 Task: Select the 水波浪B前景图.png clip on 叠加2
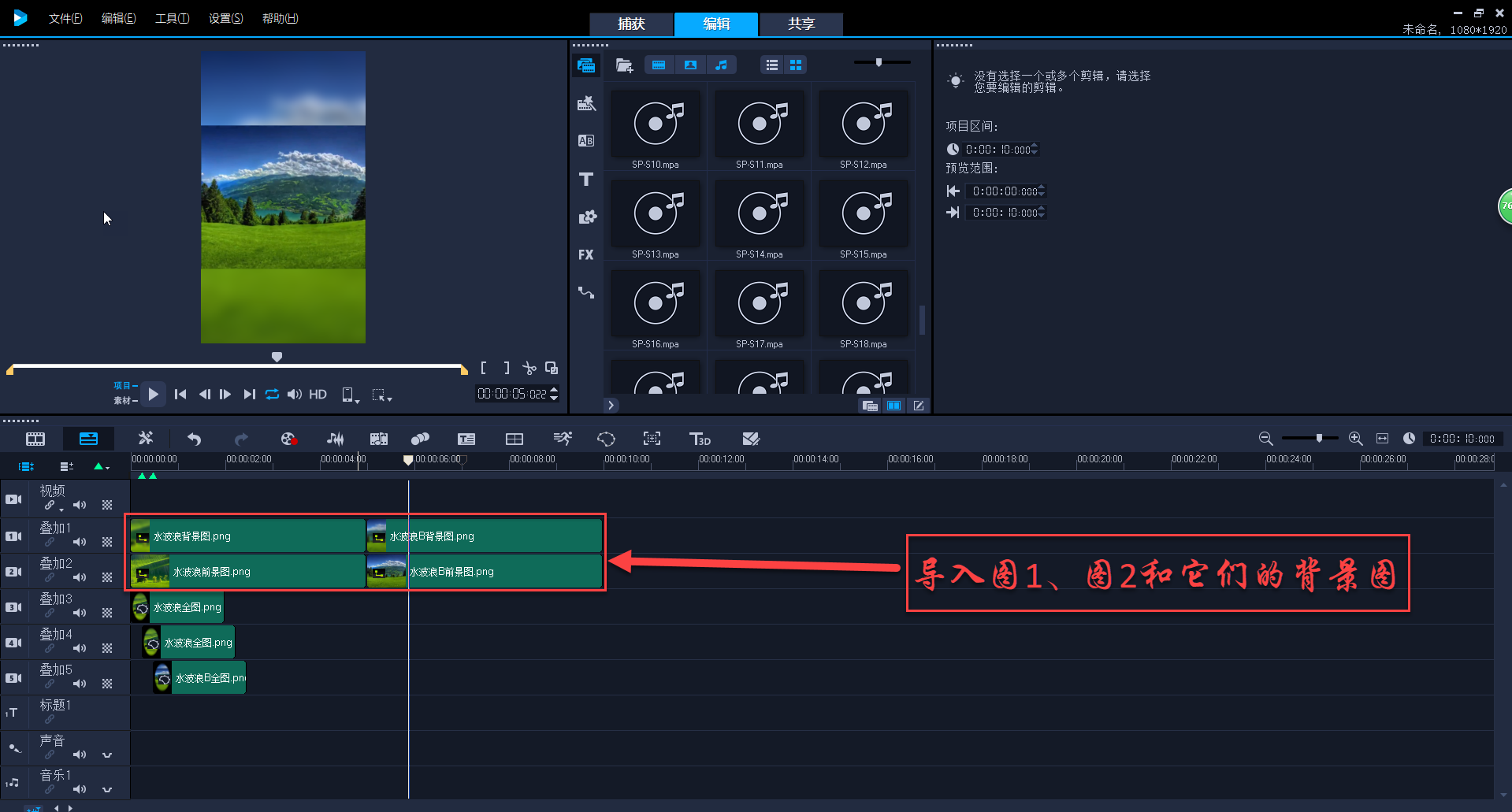click(x=485, y=572)
